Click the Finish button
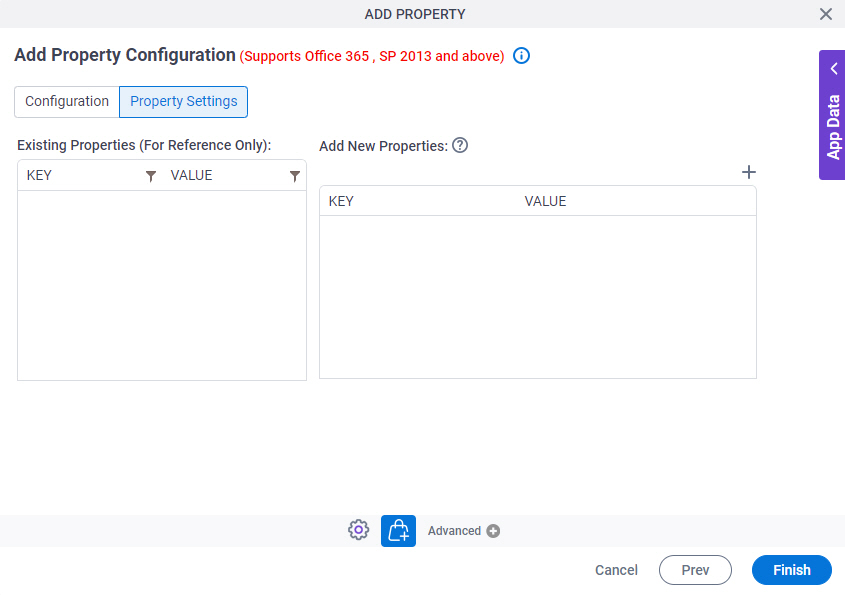 791,570
